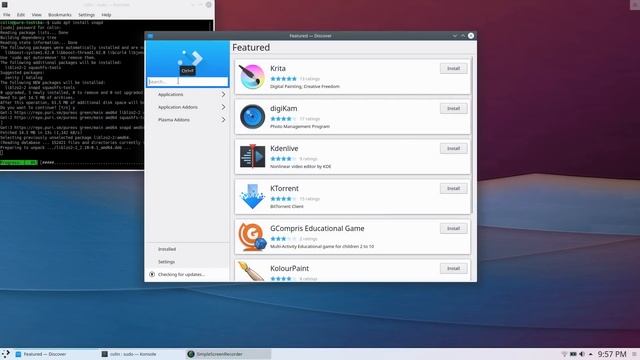Click the Discover logo in sidebar header
Viewport: 640px width, 360px height.
[190, 58]
